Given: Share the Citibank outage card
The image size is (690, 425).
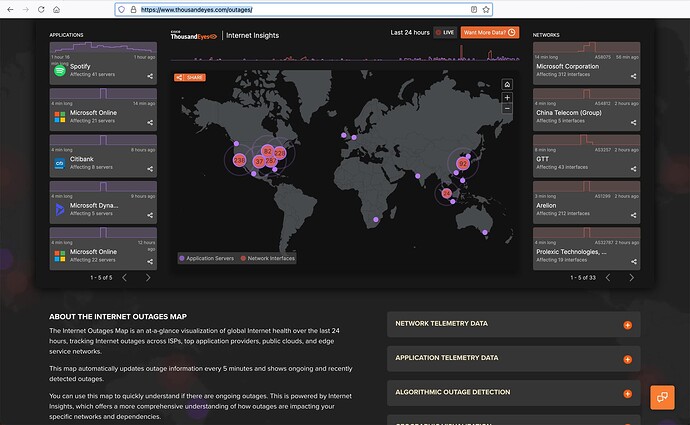Looking at the screenshot, I should pyautogui.click(x=150, y=169).
